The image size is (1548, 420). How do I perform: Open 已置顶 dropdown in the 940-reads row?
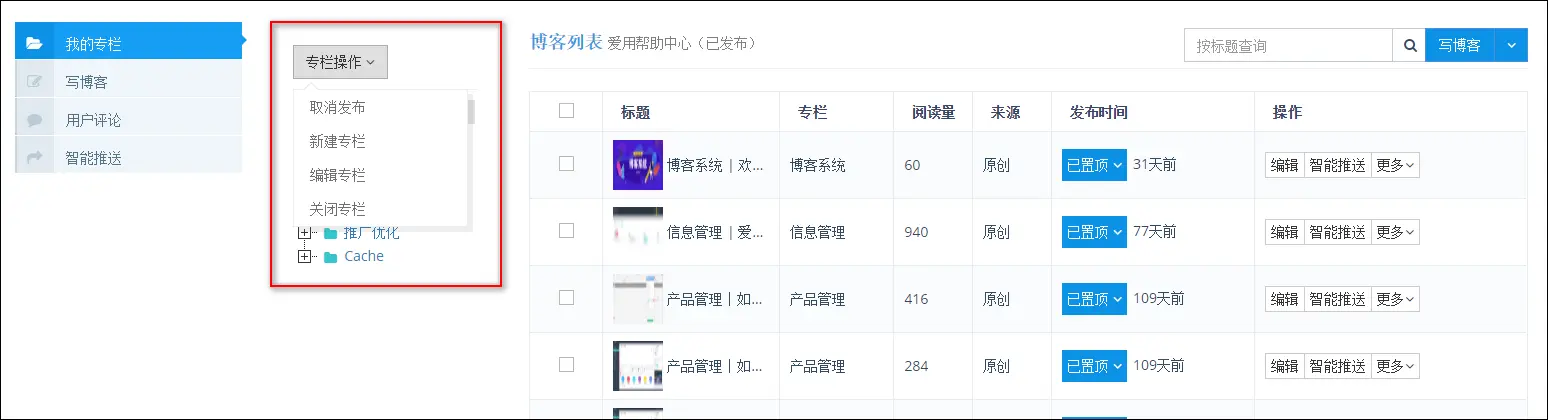point(1094,232)
